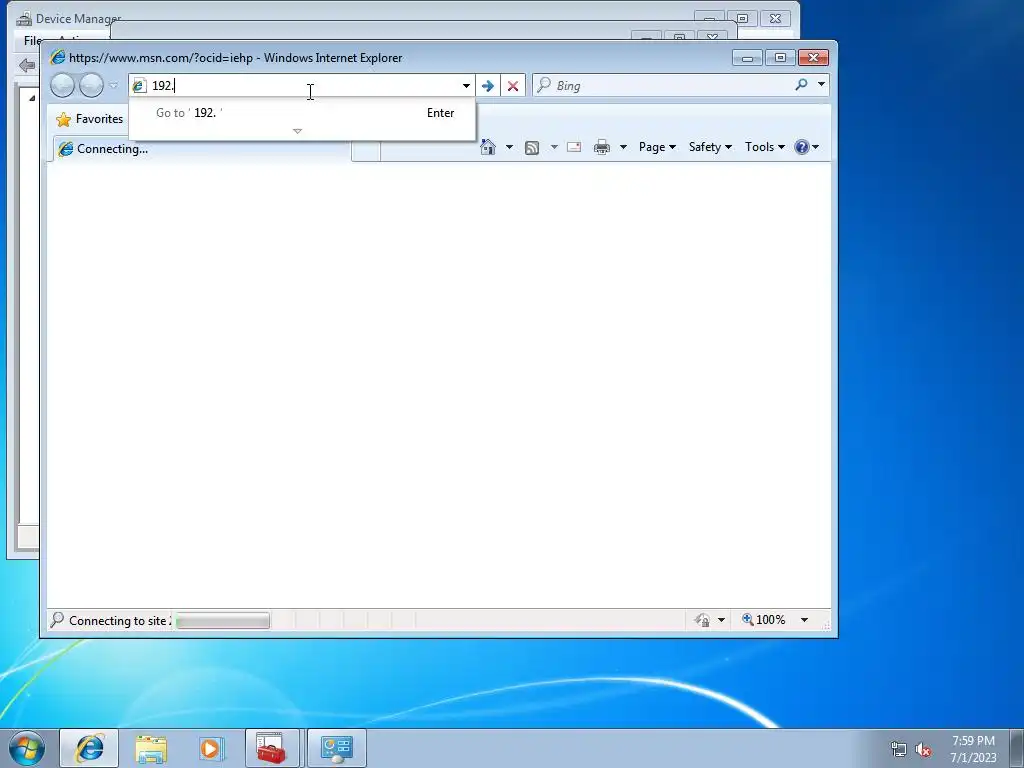
Task: Click the zoom level magnifier at 100%
Action: 748,619
